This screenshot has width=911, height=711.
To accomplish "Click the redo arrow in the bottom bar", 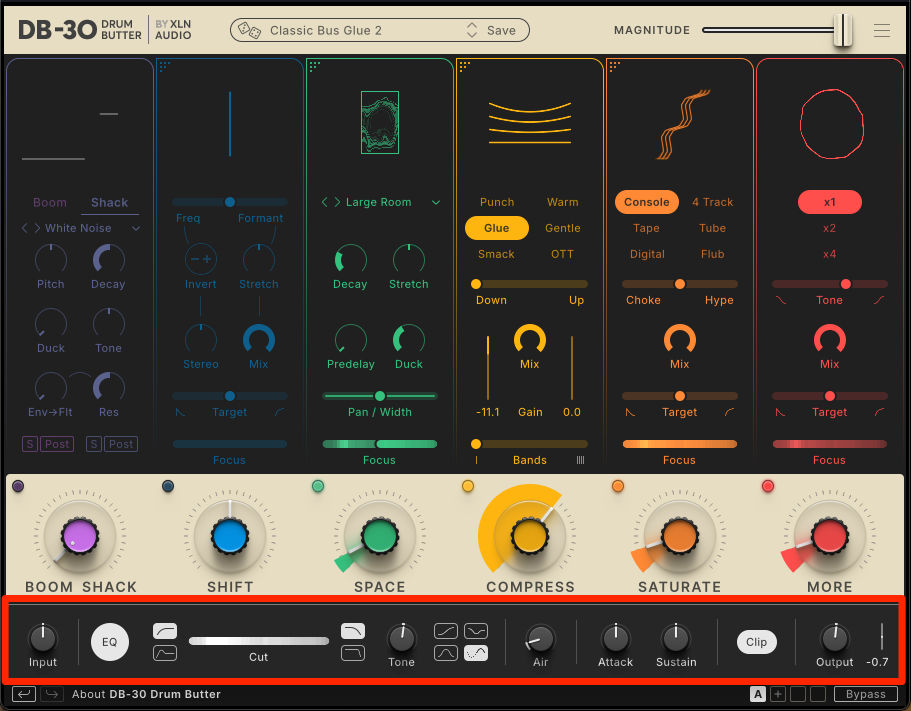I will (x=51, y=694).
